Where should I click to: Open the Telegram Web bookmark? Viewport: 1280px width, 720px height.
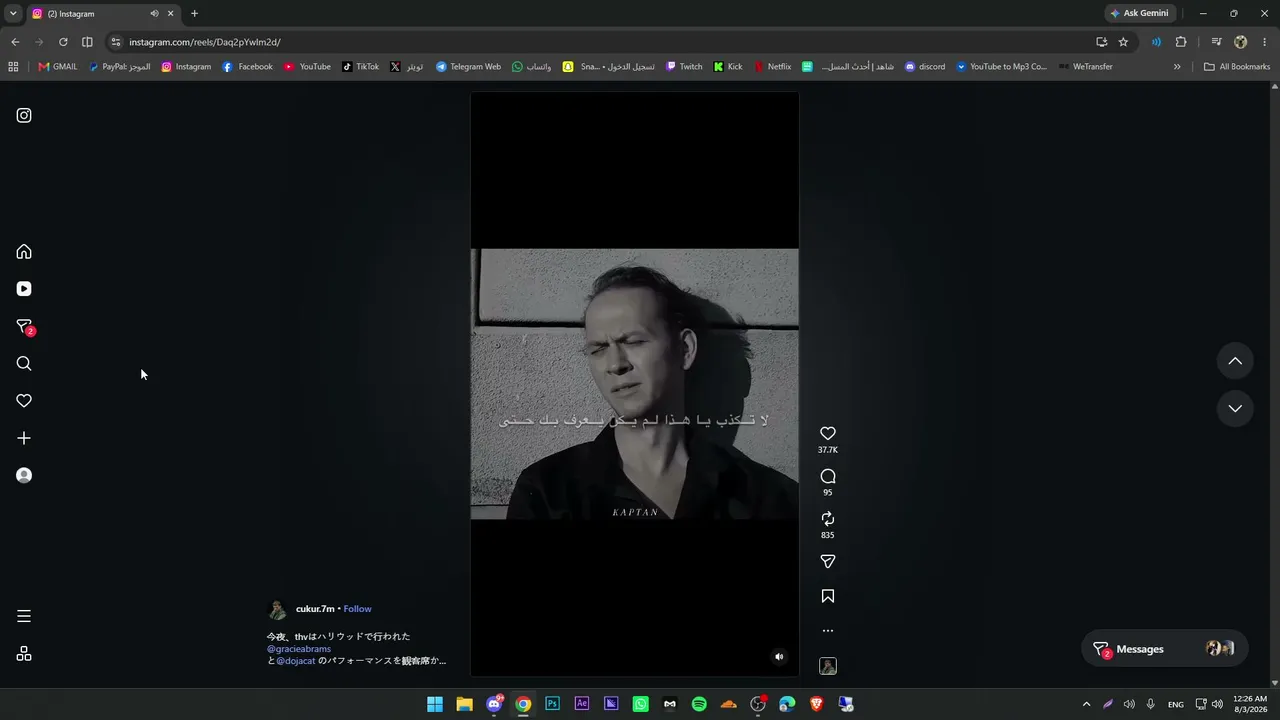pyautogui.click(x=468, y=67)
